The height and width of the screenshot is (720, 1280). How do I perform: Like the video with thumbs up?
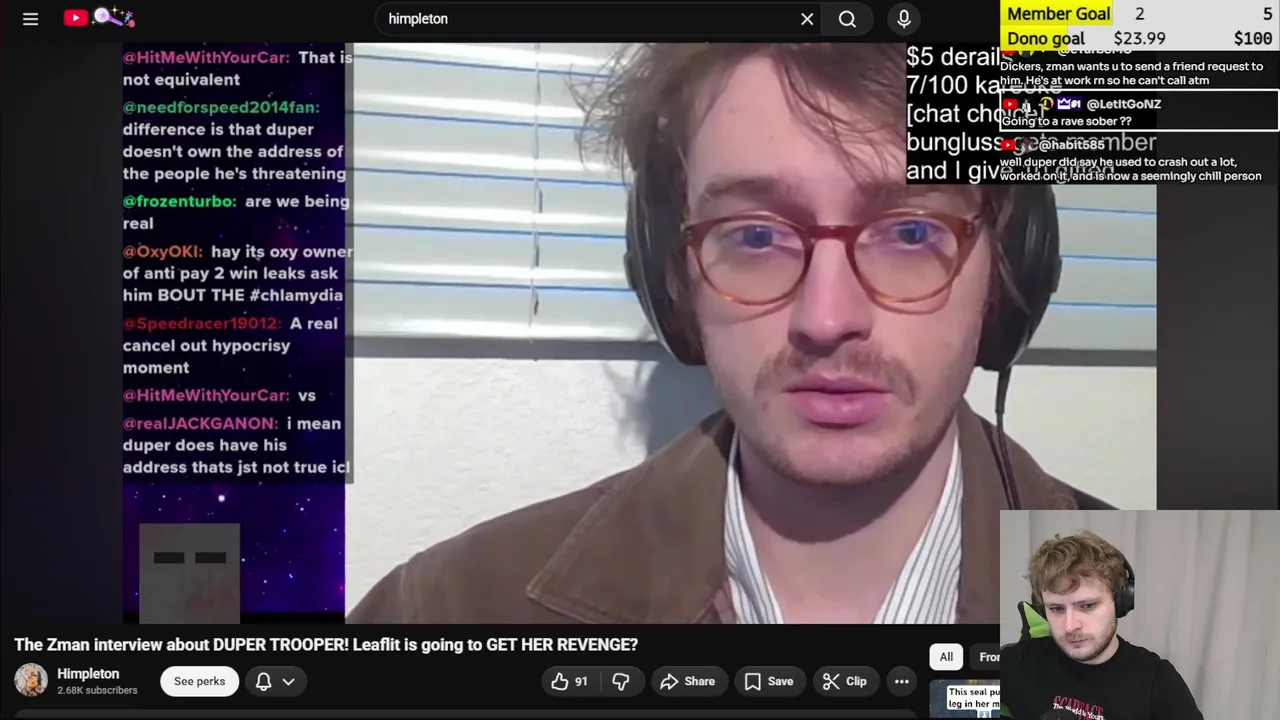click(x=569, y=681)
